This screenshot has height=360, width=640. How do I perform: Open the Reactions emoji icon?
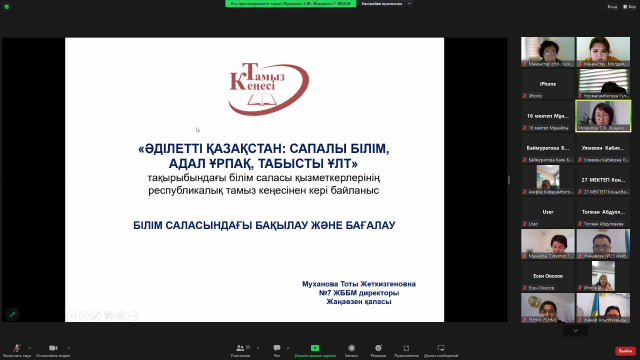point(378,348)
